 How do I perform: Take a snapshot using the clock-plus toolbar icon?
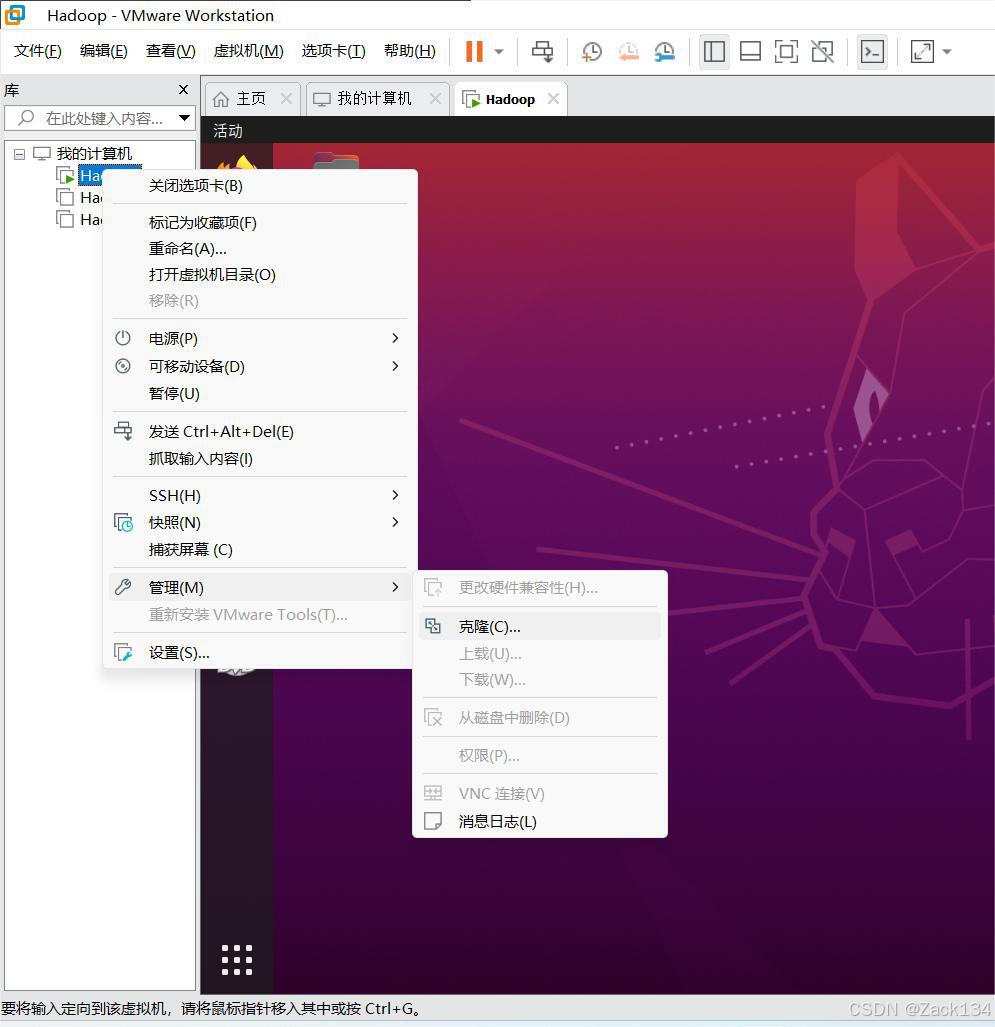tap(592, 51)
